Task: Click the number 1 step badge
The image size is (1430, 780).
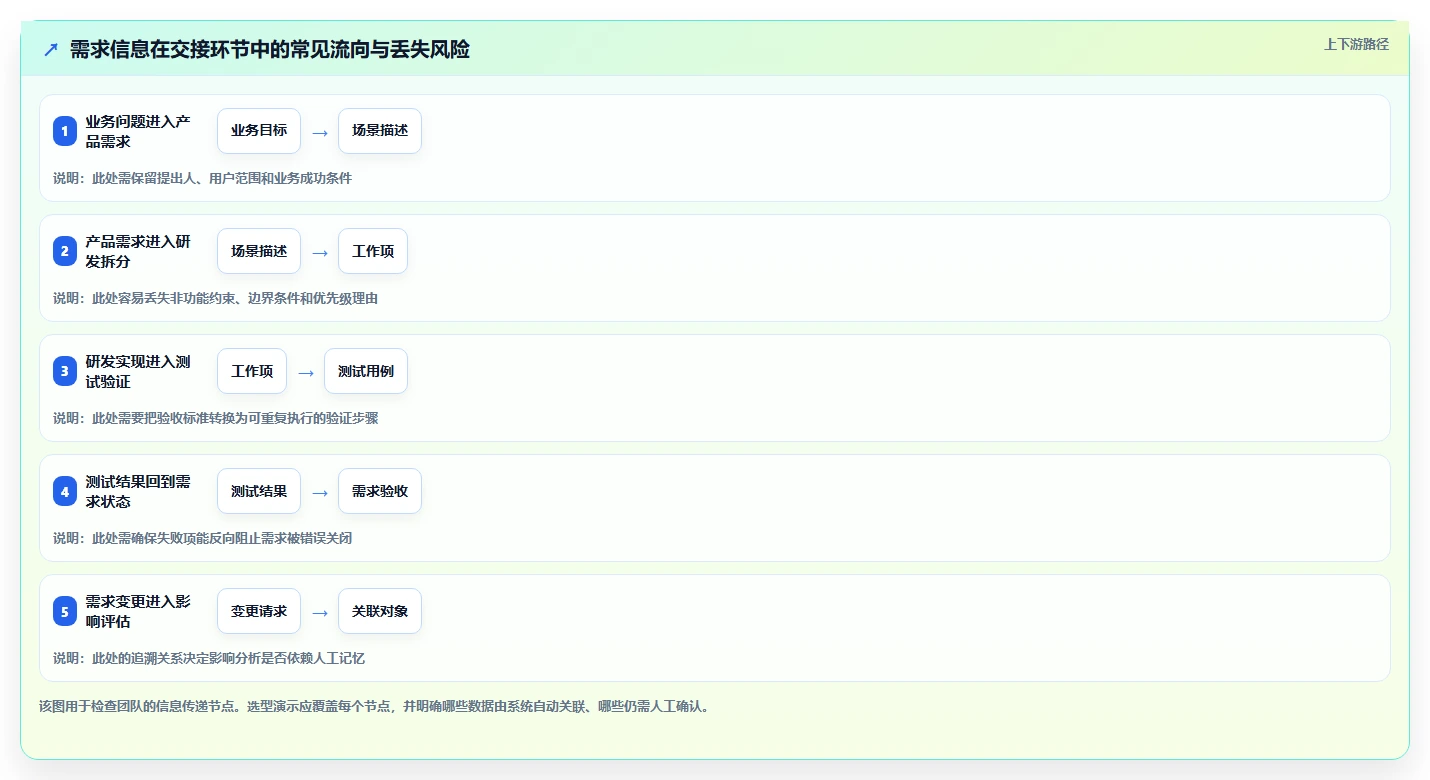Action: 65,131
